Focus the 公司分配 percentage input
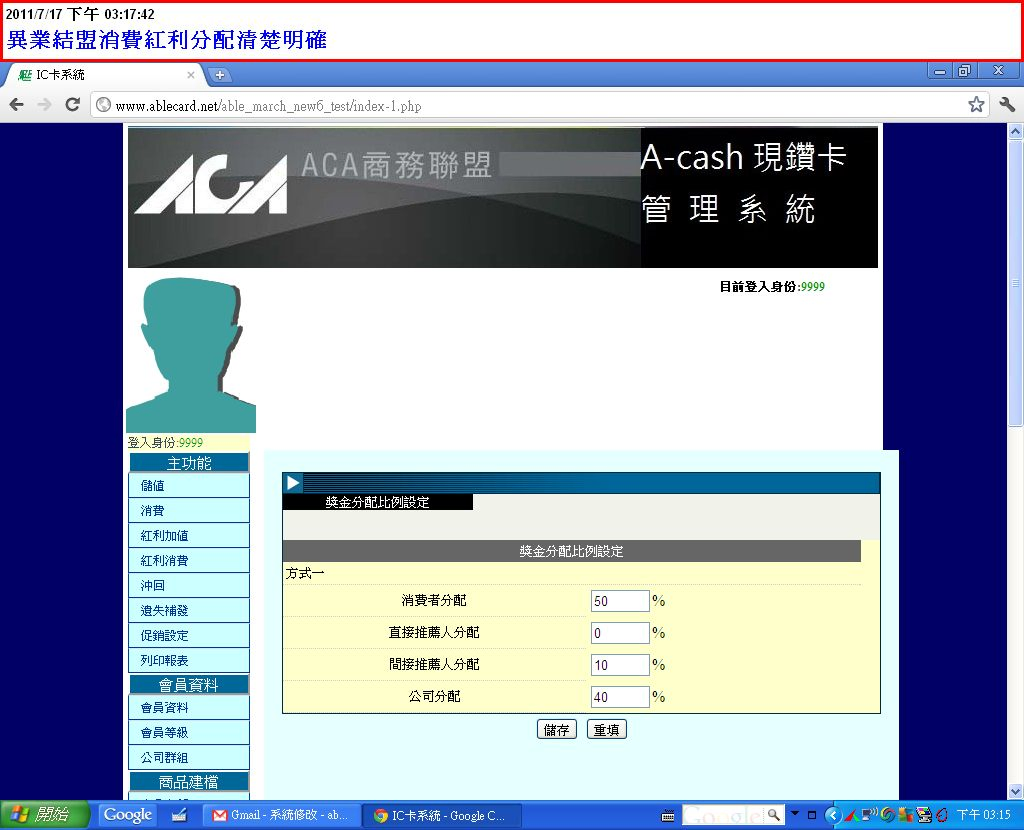This screenshot has width=1024, height=830. tap(619, 697)
